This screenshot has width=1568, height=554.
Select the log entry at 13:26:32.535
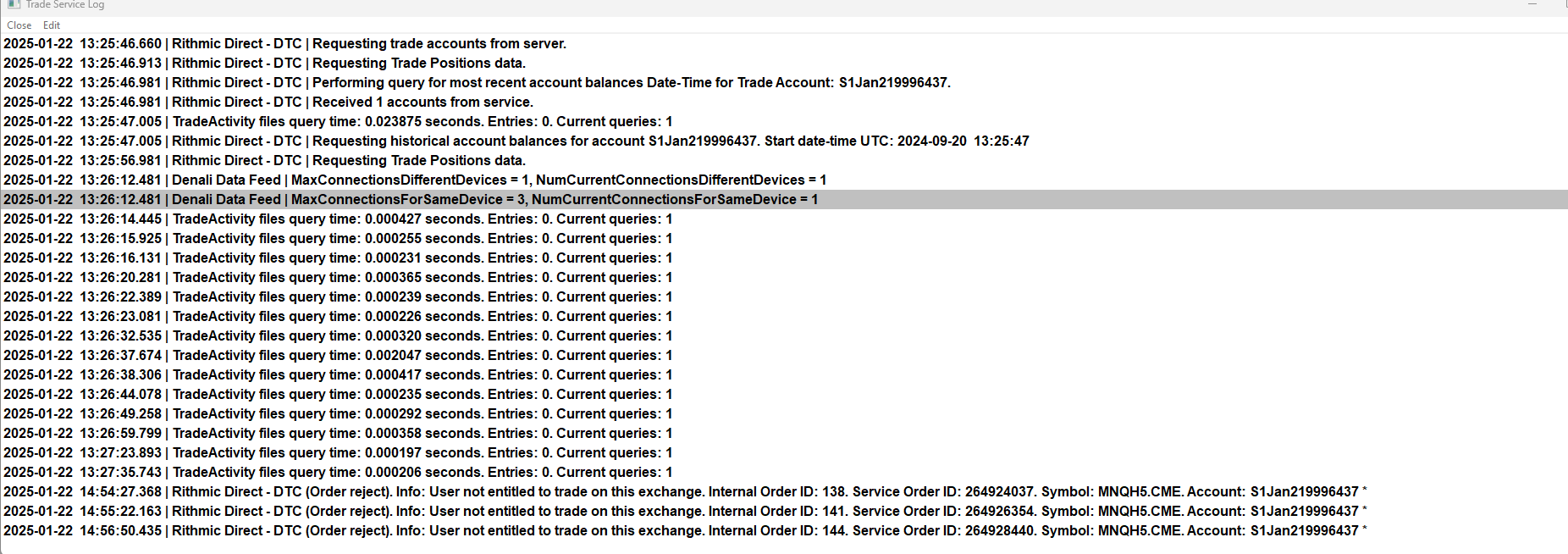(x=784, y=336)
